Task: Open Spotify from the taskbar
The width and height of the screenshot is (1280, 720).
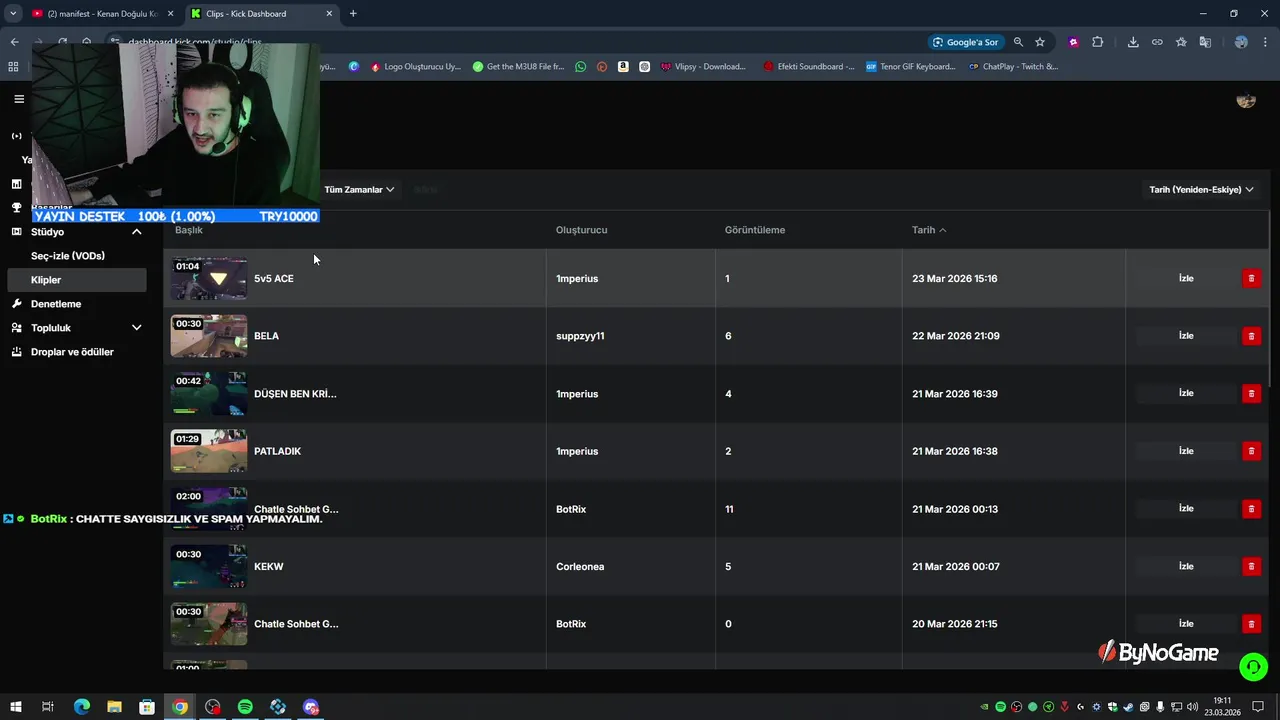Action: (245, 707)
